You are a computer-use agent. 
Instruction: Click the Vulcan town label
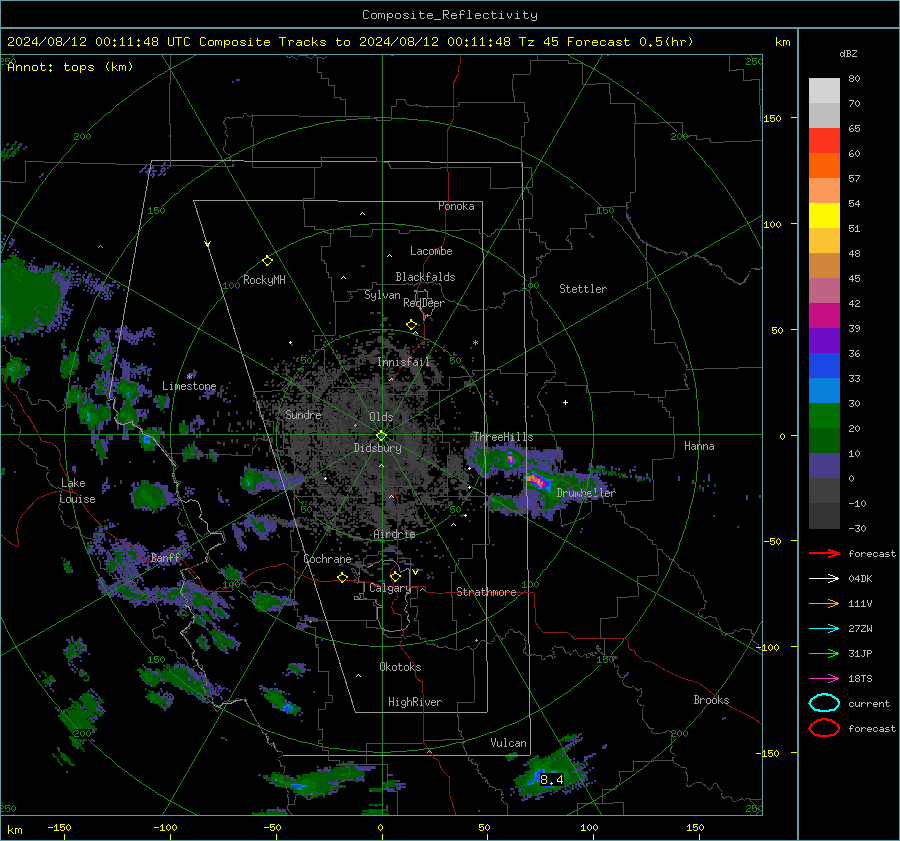[x=509, y=743]
